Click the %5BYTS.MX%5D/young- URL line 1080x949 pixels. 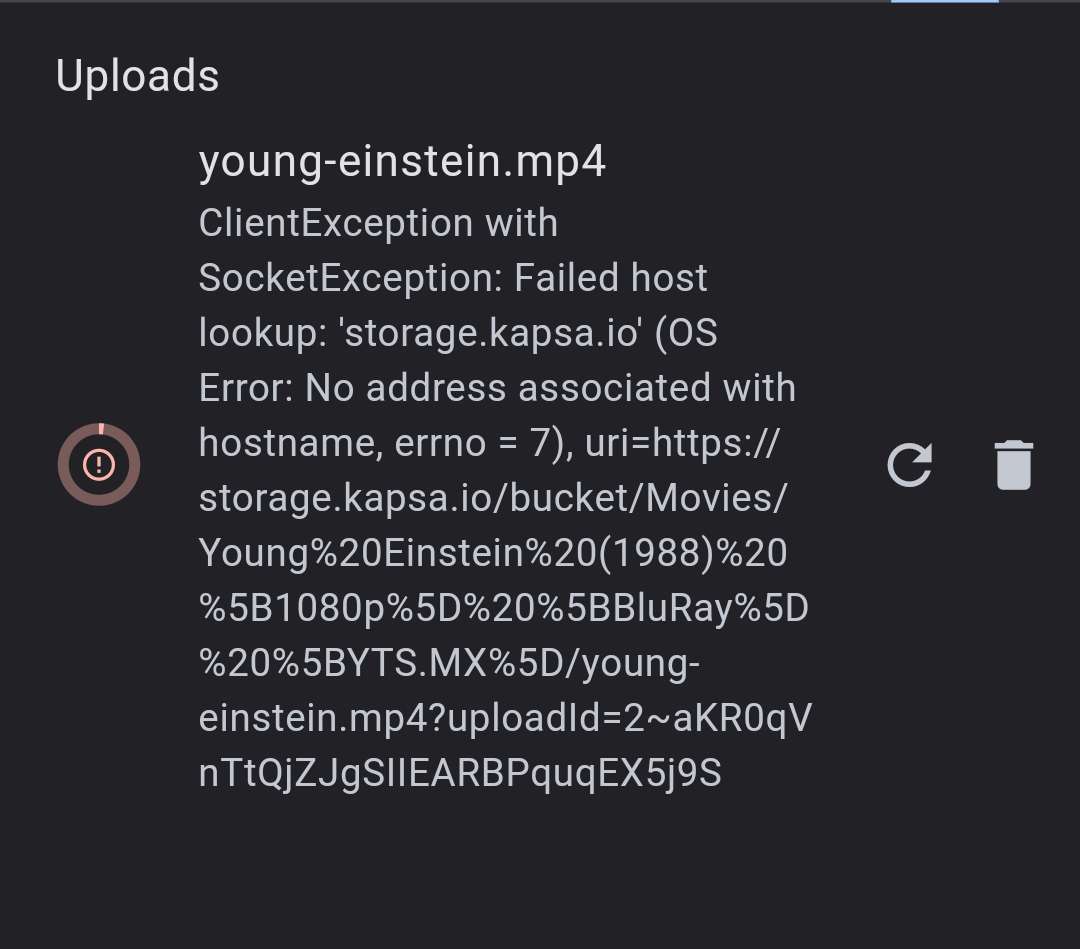(449, 663)
